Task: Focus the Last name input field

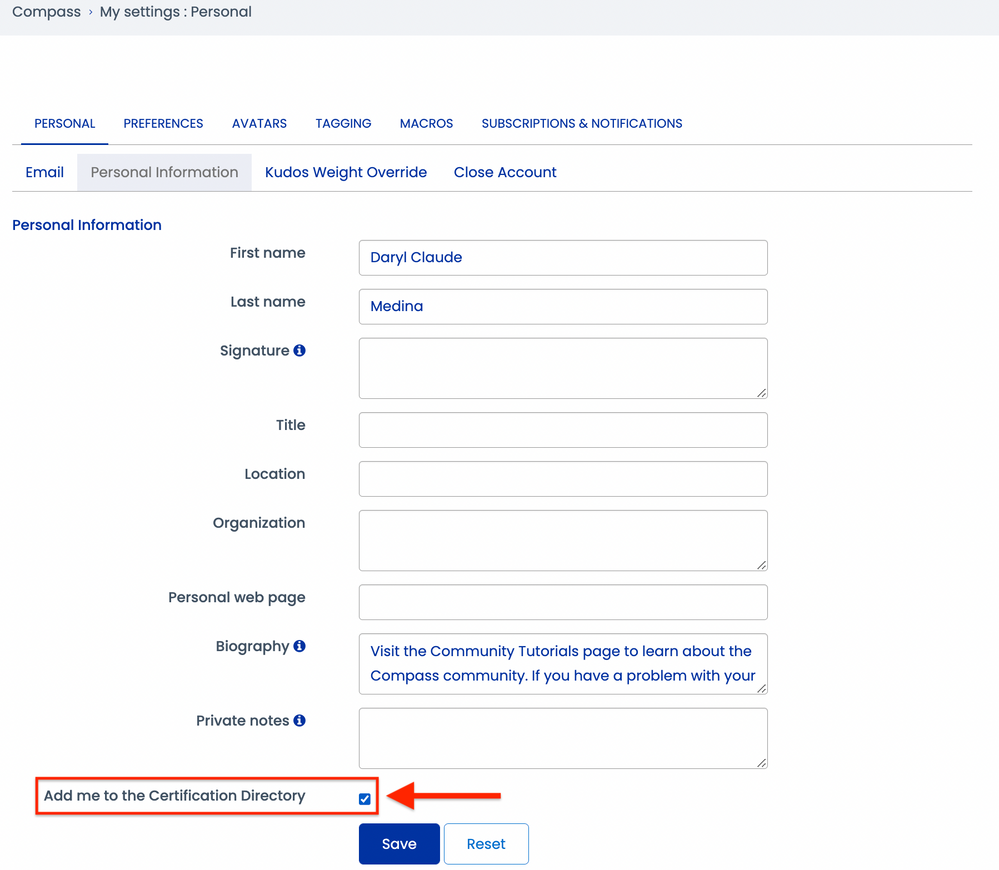Action: pos(563,307)
